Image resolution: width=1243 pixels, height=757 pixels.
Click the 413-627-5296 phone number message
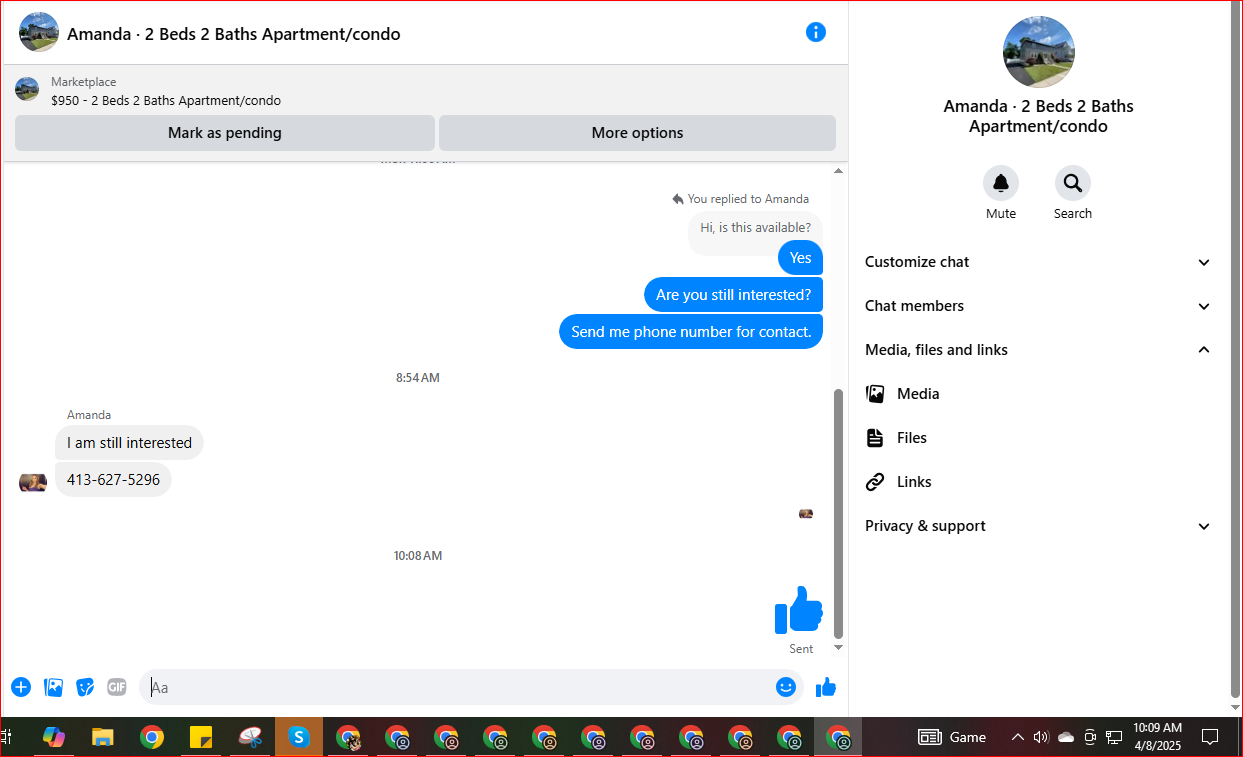113,479
